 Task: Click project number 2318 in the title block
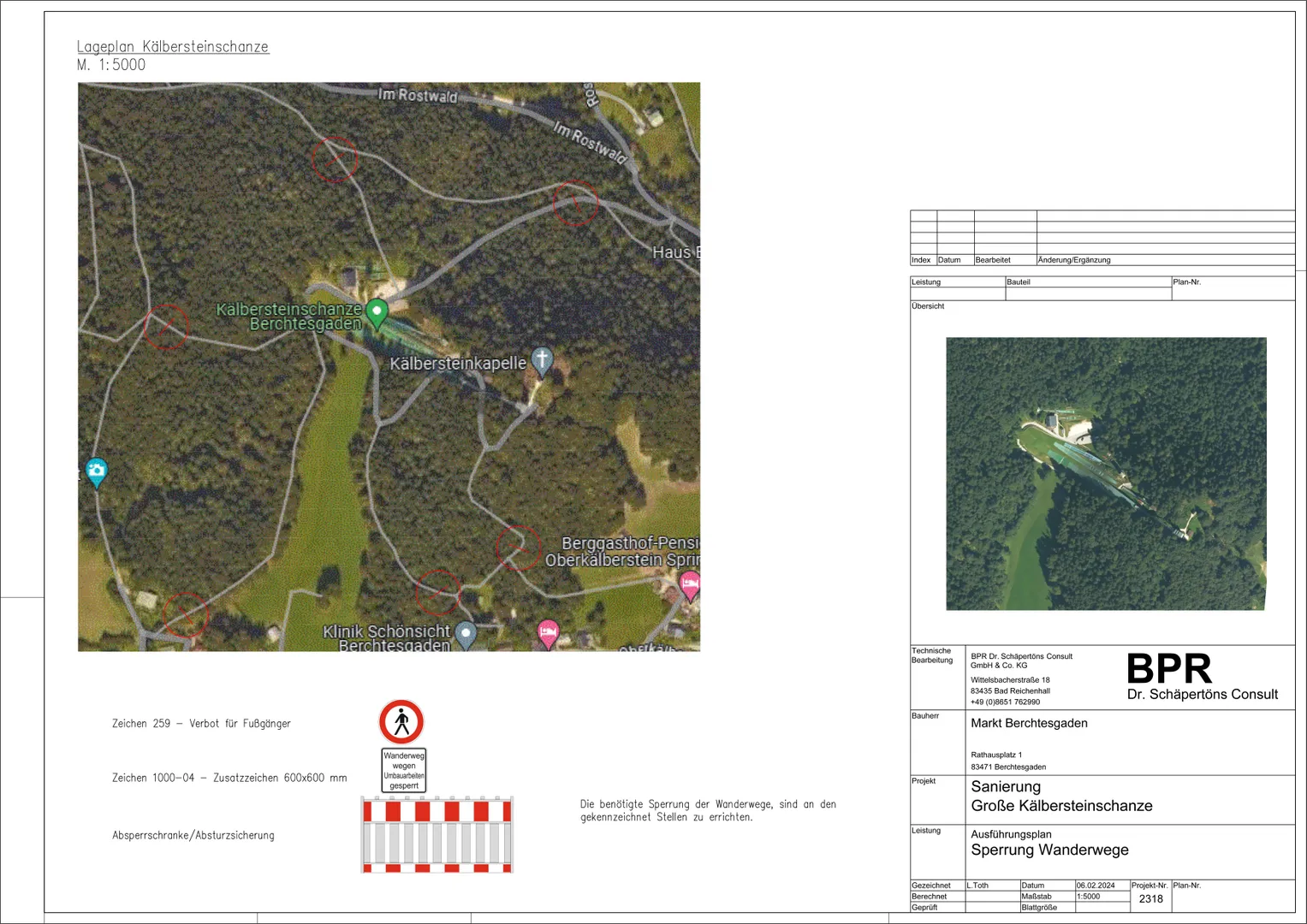coord(1150,898)
